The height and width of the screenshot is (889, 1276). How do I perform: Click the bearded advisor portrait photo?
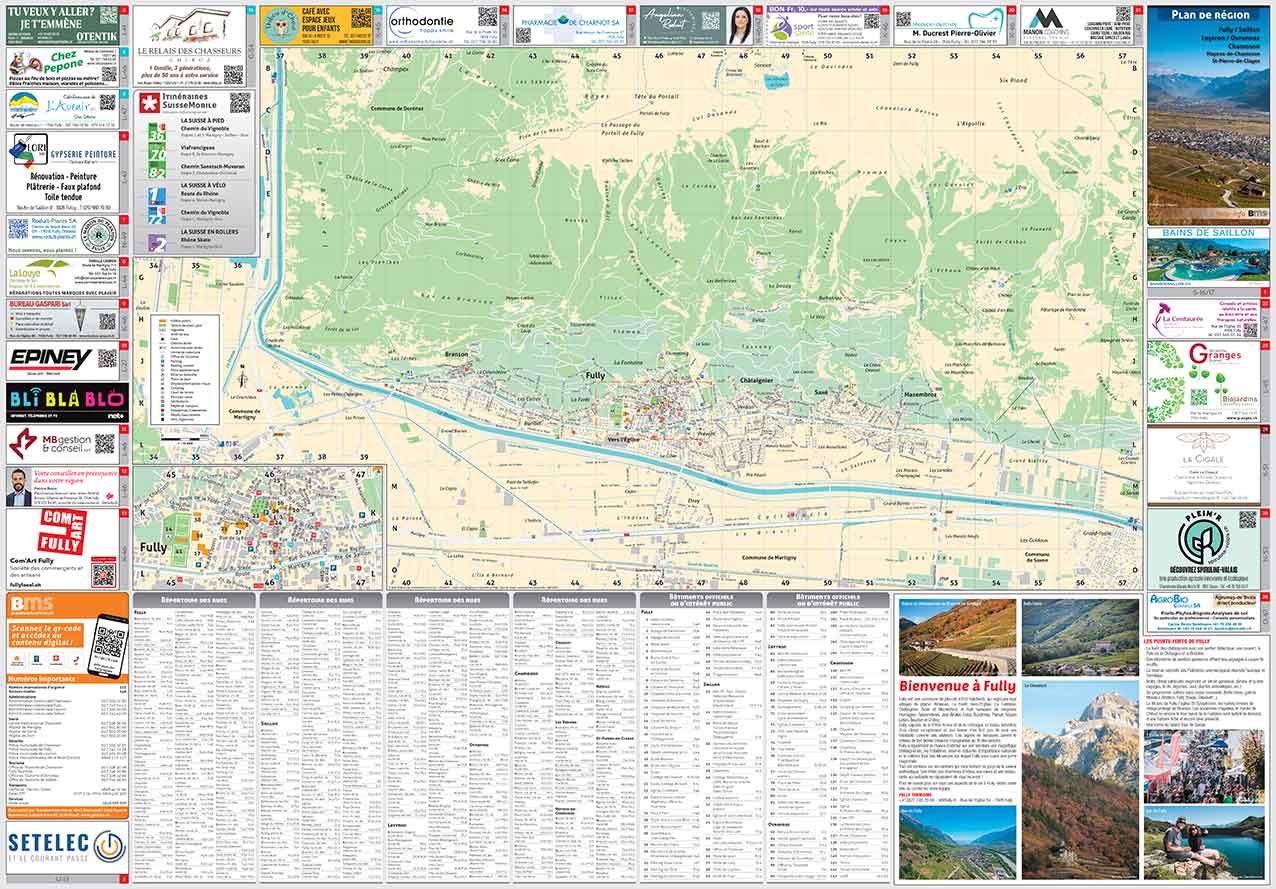tap(19, 488)
